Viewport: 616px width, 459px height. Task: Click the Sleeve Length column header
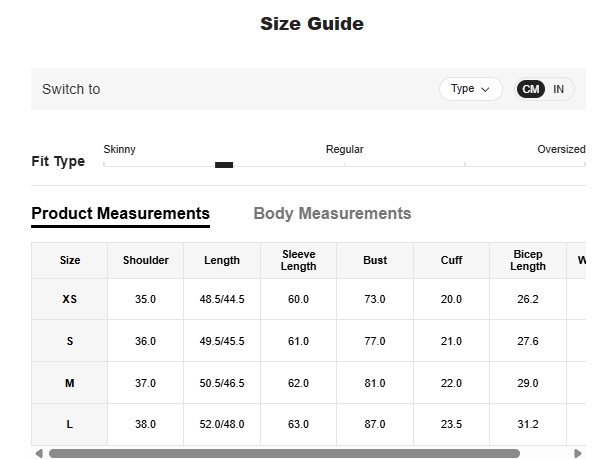click(x=298, y=260)
